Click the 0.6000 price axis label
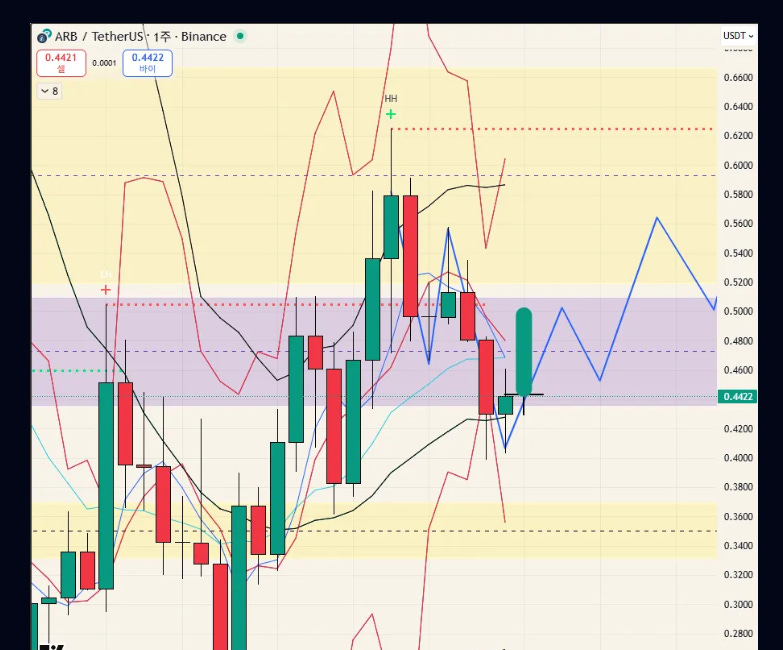783x650 pixels. (738, 165)
